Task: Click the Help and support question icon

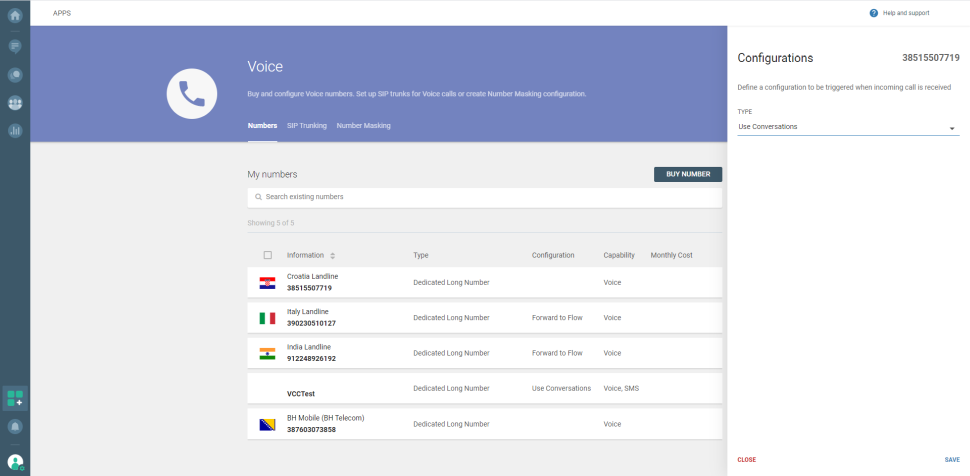Action: point(873,13)
